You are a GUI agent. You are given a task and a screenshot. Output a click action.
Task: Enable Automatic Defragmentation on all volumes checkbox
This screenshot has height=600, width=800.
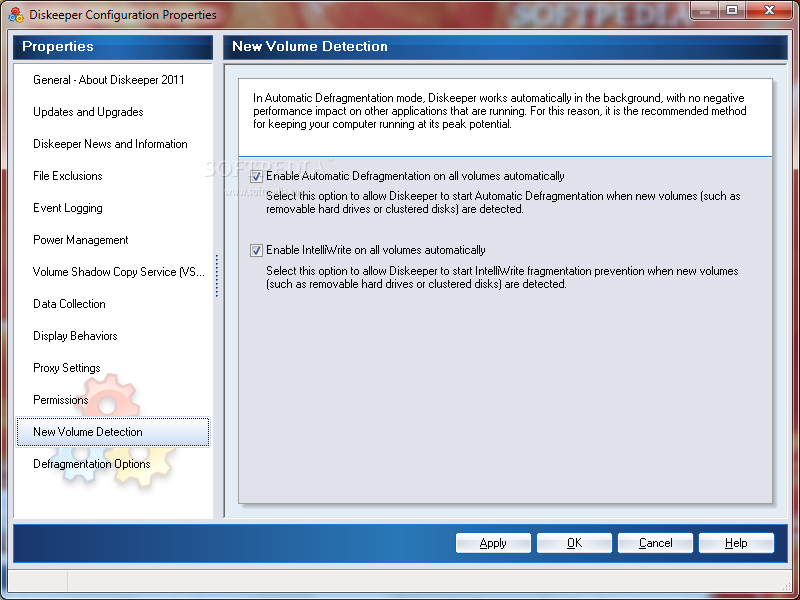(256, 177)
